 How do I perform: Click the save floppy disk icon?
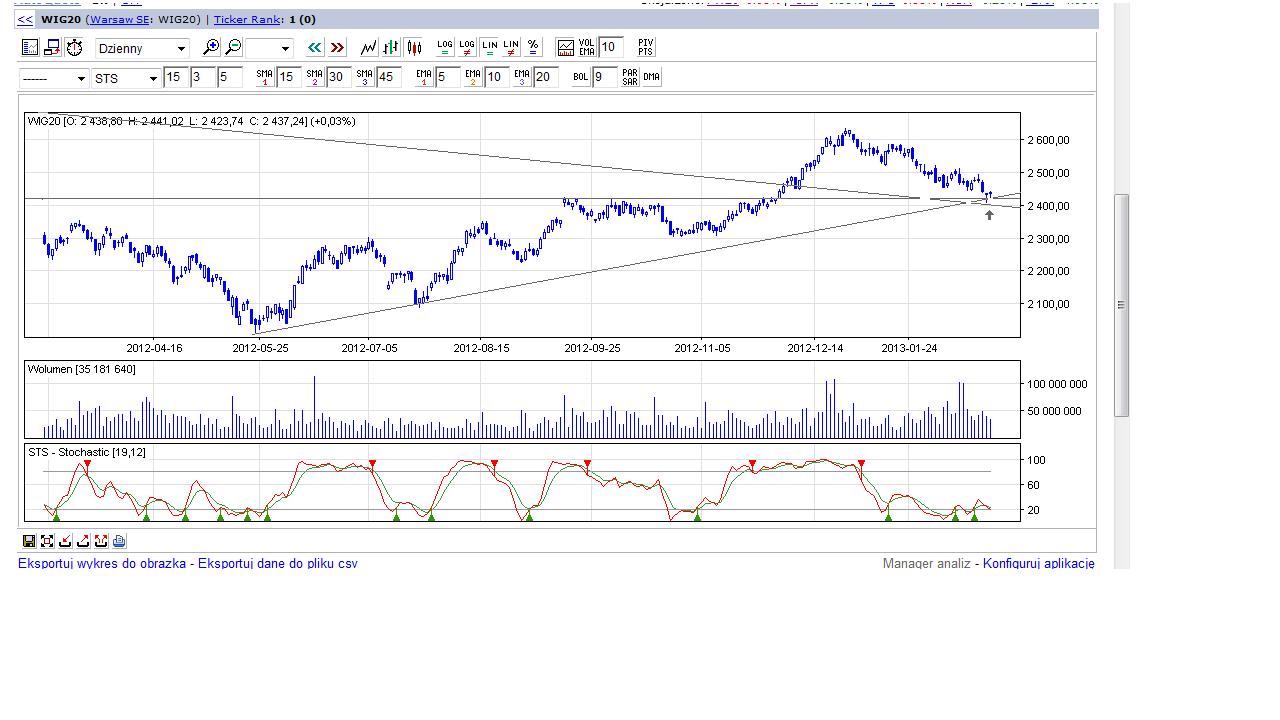click(29, 541)
